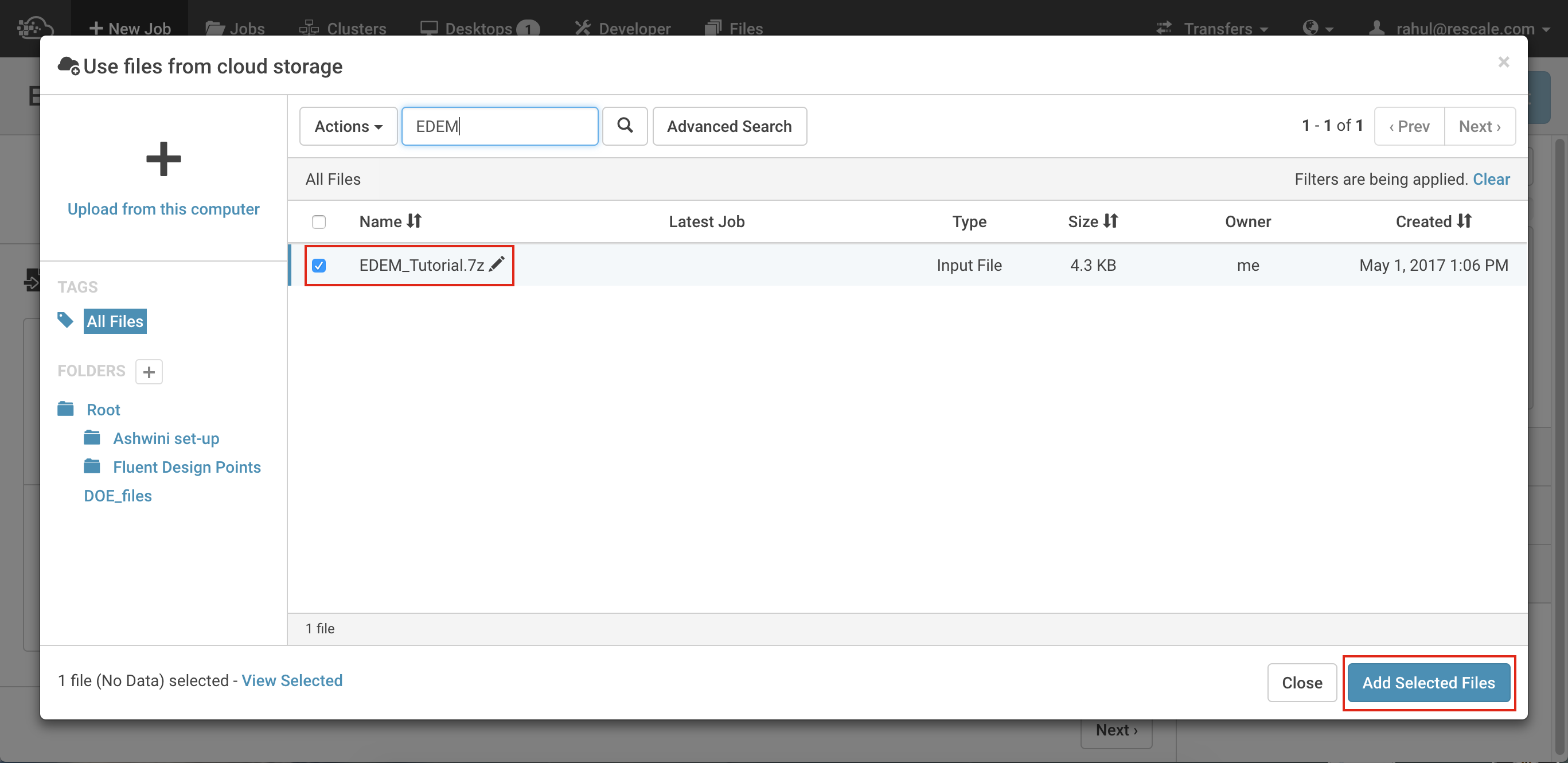Click the plus icon to add folder

click(x=149, y=371)
